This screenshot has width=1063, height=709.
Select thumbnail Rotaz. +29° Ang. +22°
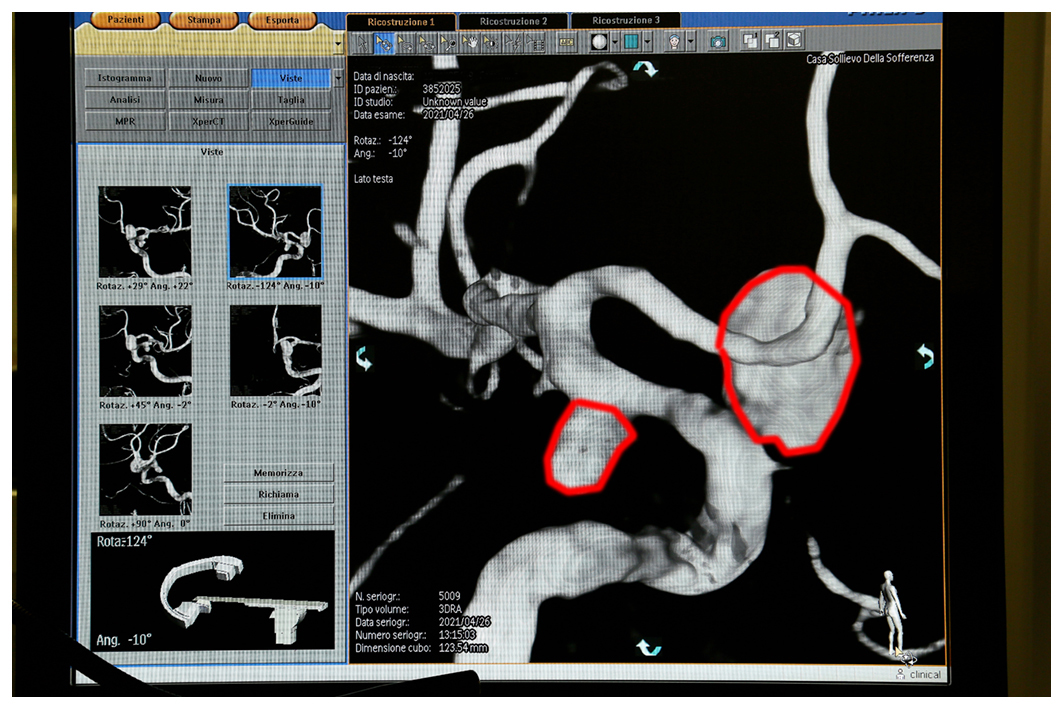(x=144, y=232)
